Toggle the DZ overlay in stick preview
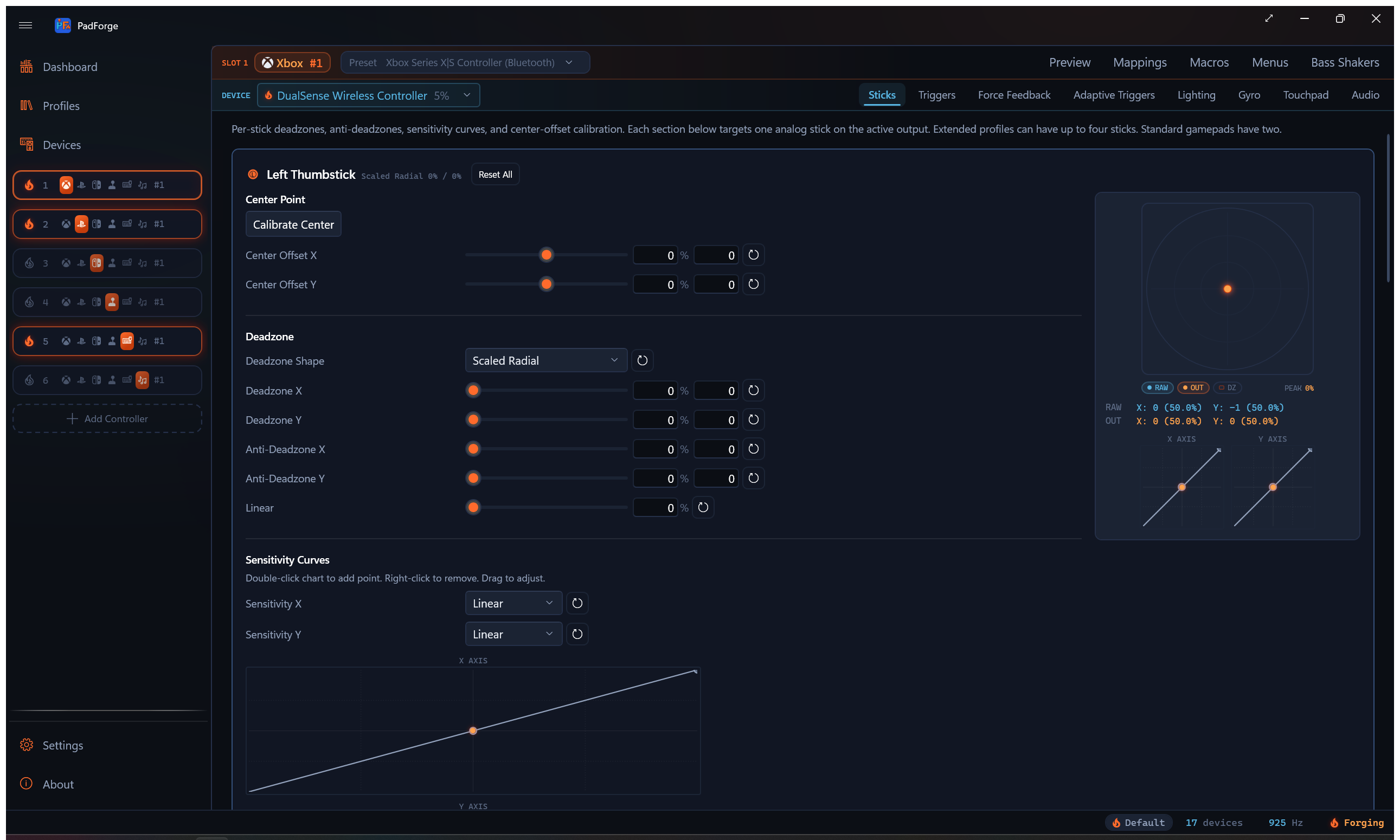 1226,387
